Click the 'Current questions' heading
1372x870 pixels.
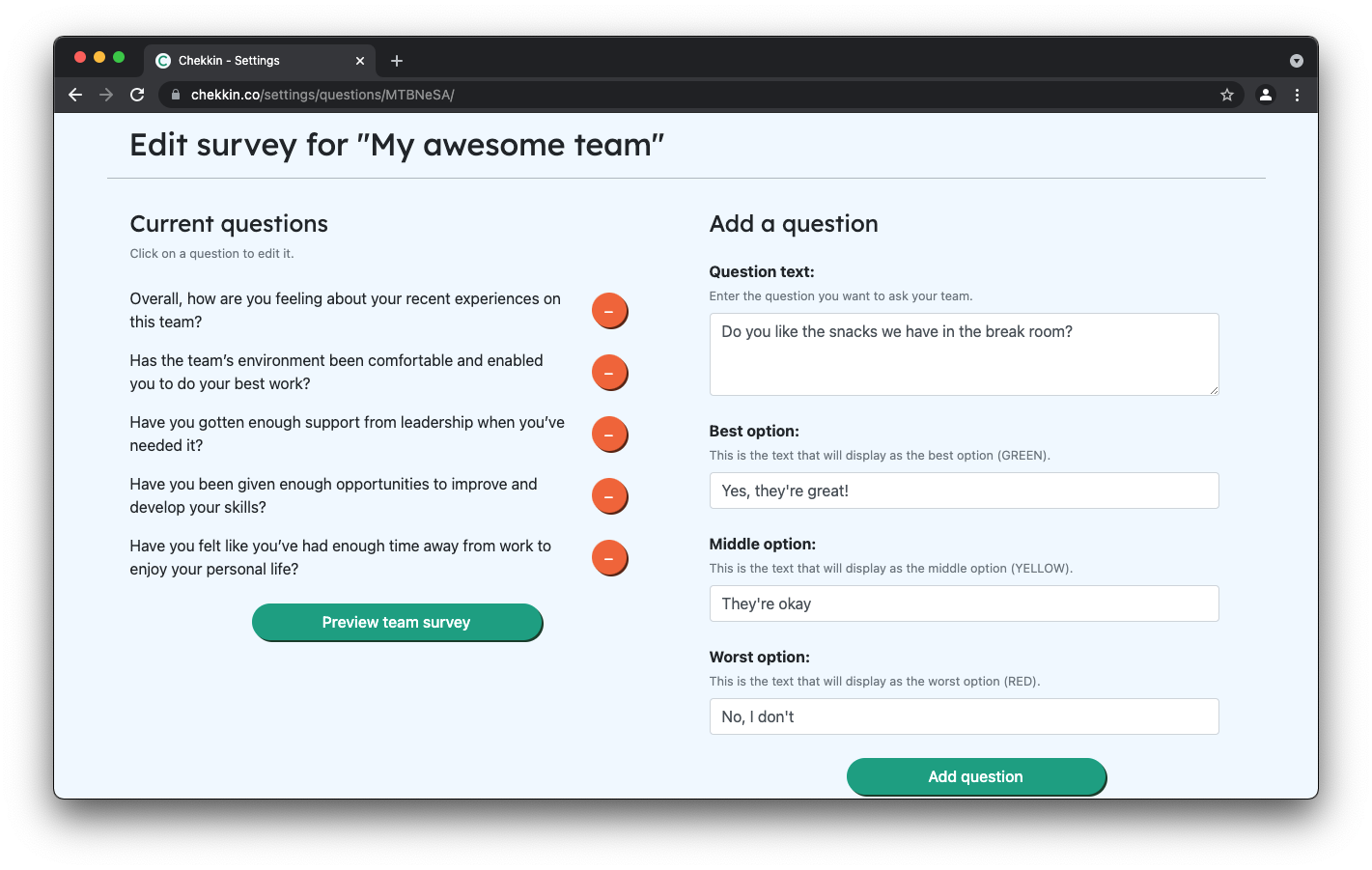pos(229,224)
